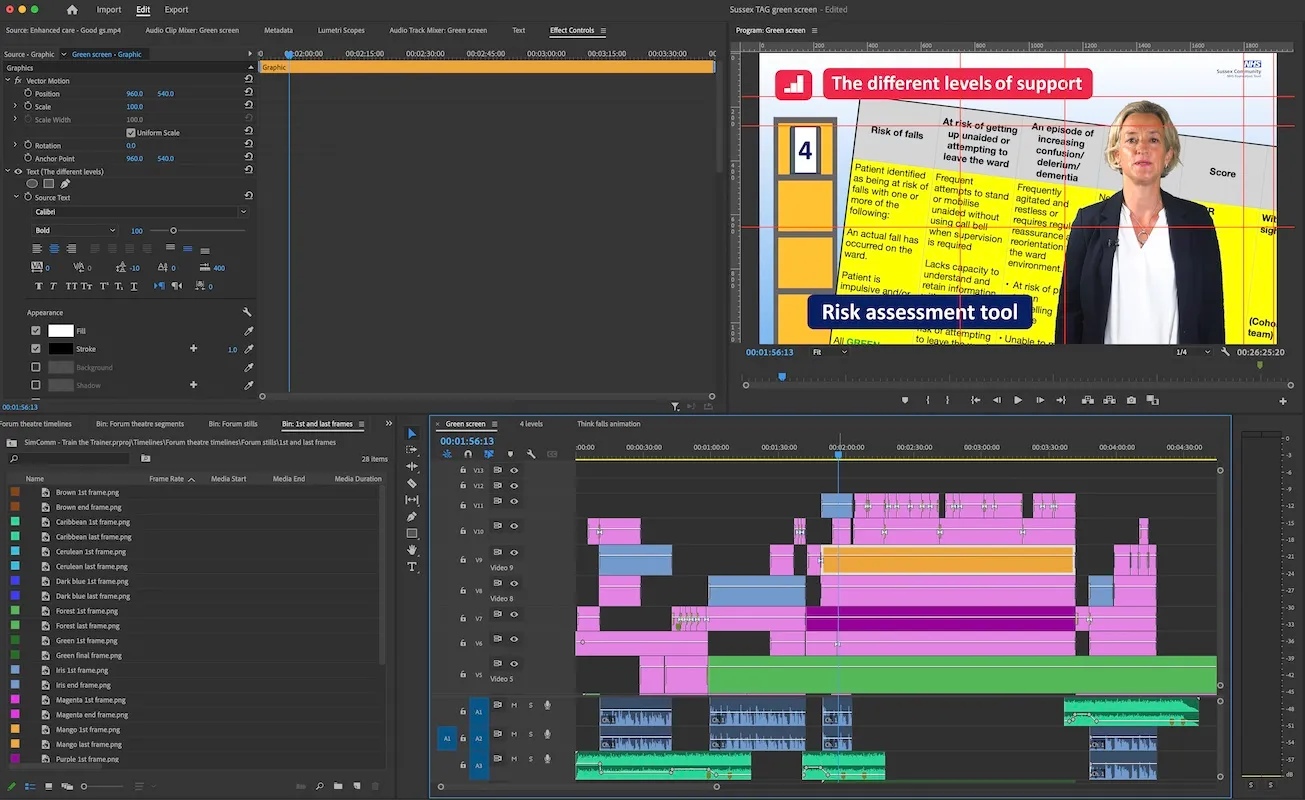The height and width of the screenshot is (800, 1305).
Task: Select Caribbean 1st frame.png in the bin
Action: pos(92,522)
